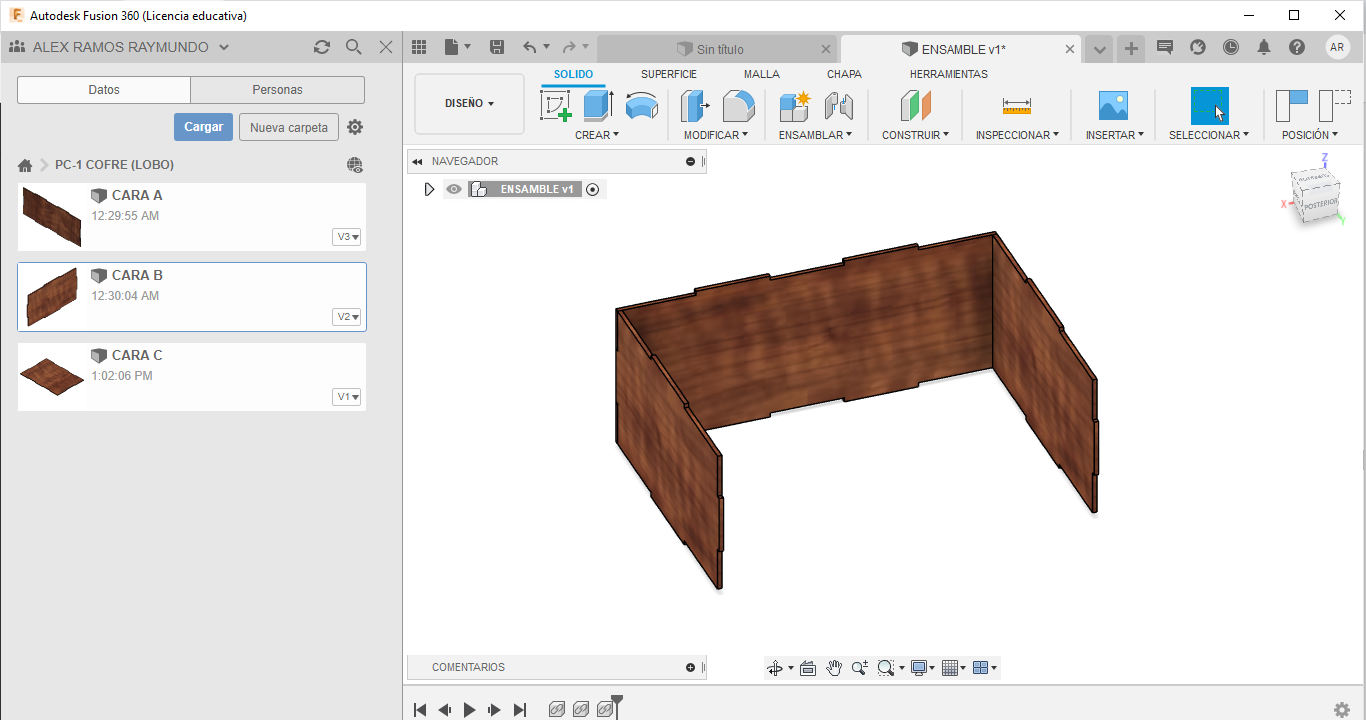Toggle visibility eye of ENSAMBLE v1

coord(454,189)
